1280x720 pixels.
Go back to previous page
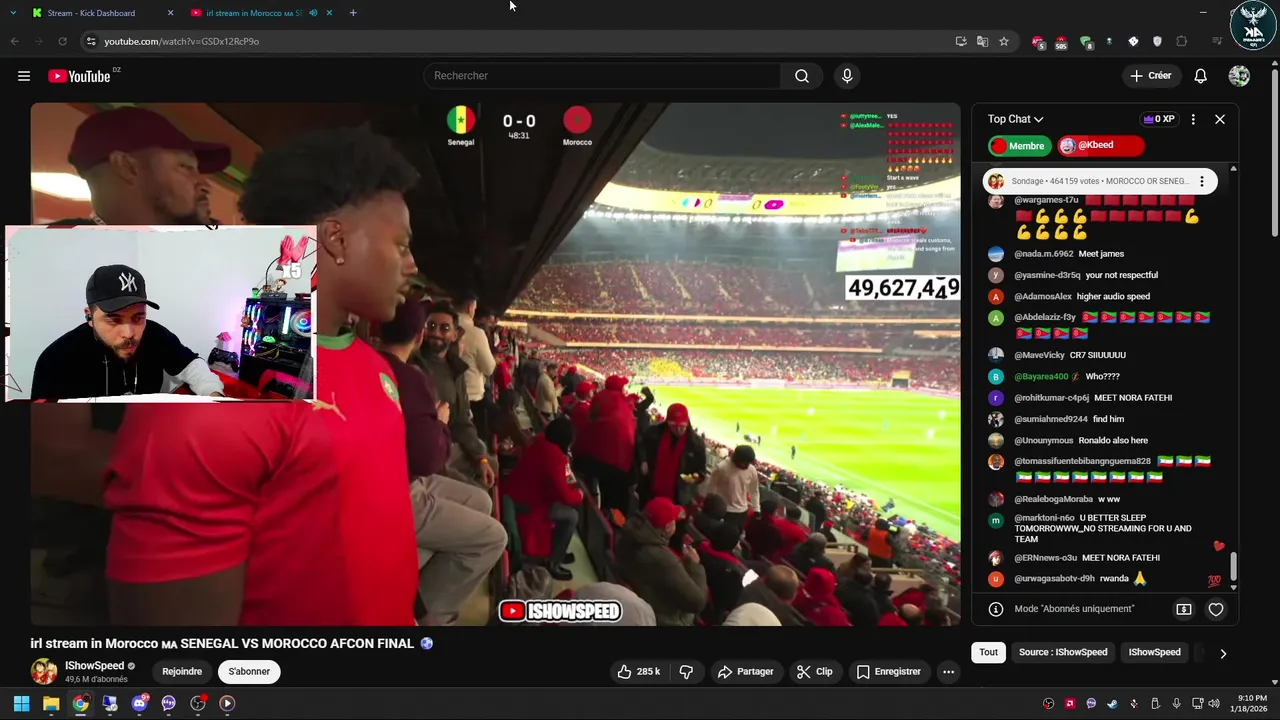(14, 41)
